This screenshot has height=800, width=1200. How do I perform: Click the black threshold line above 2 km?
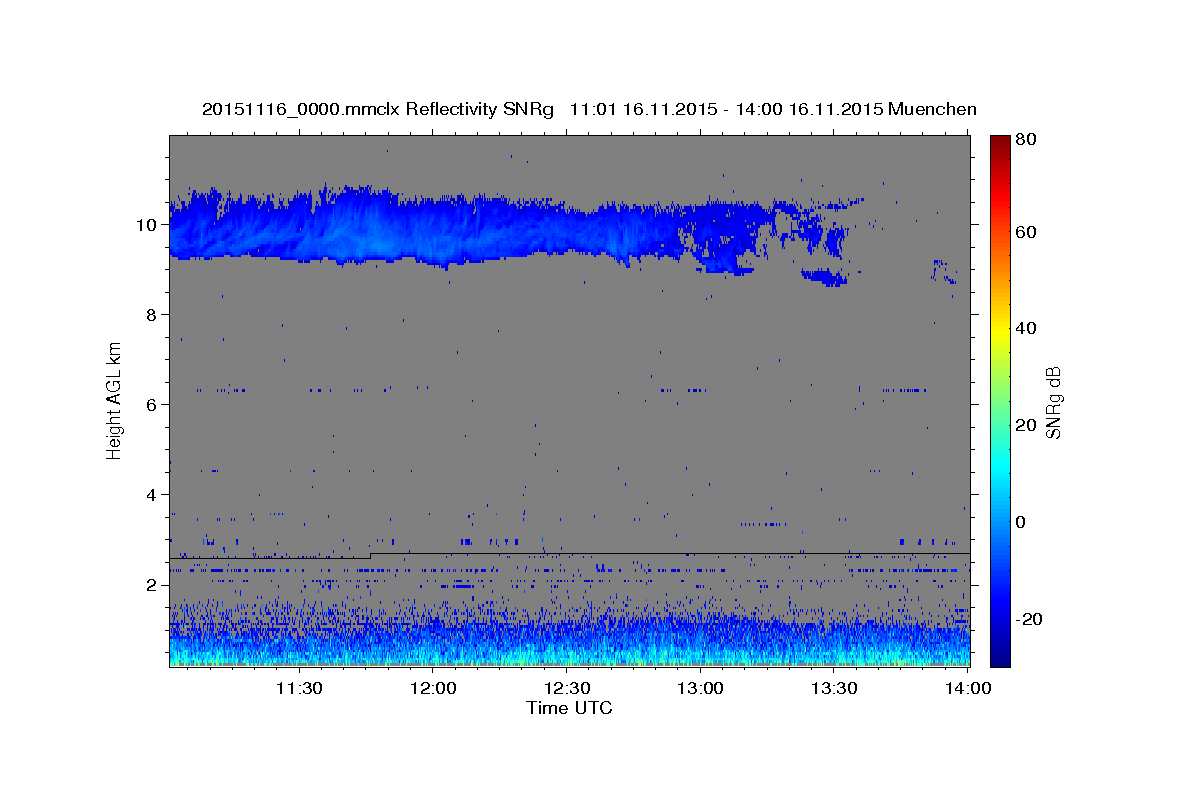[570, 554]
